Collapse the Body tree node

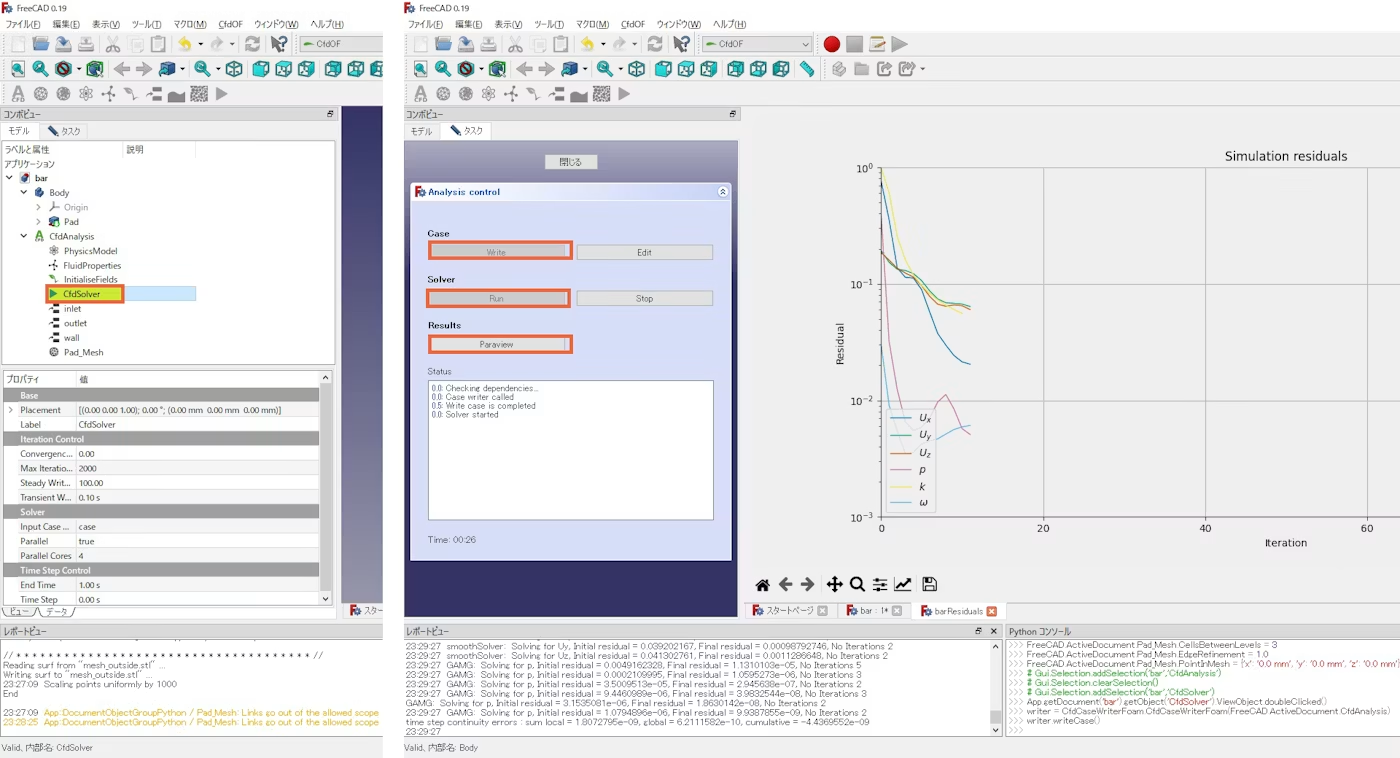tap(24, 192)
